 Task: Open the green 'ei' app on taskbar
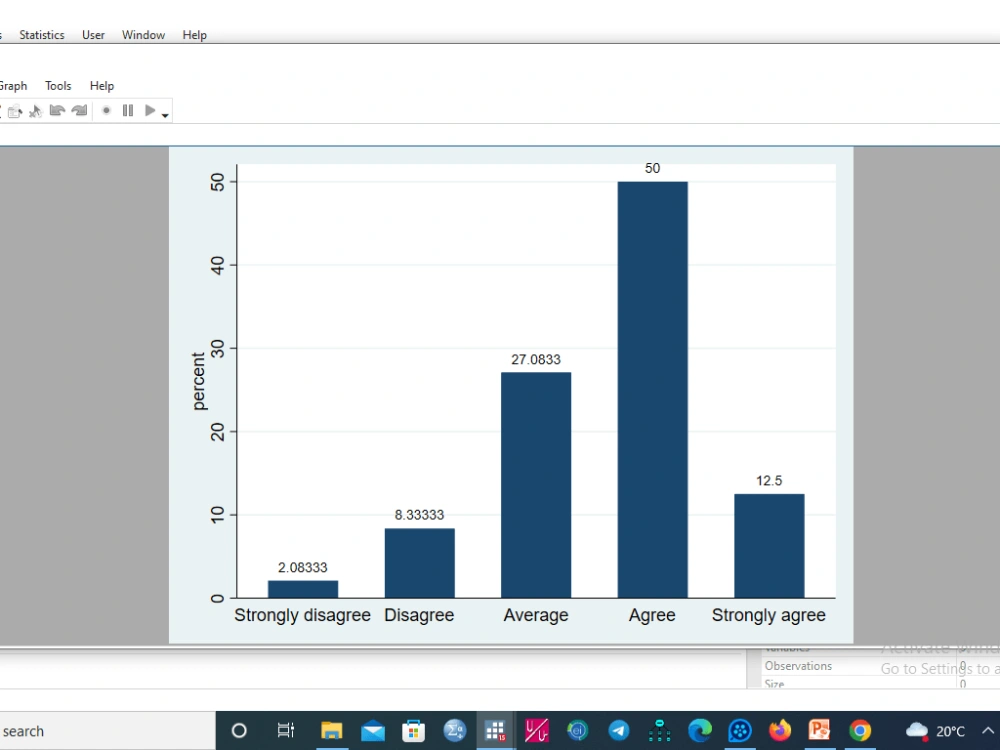(x=577, y=731)
